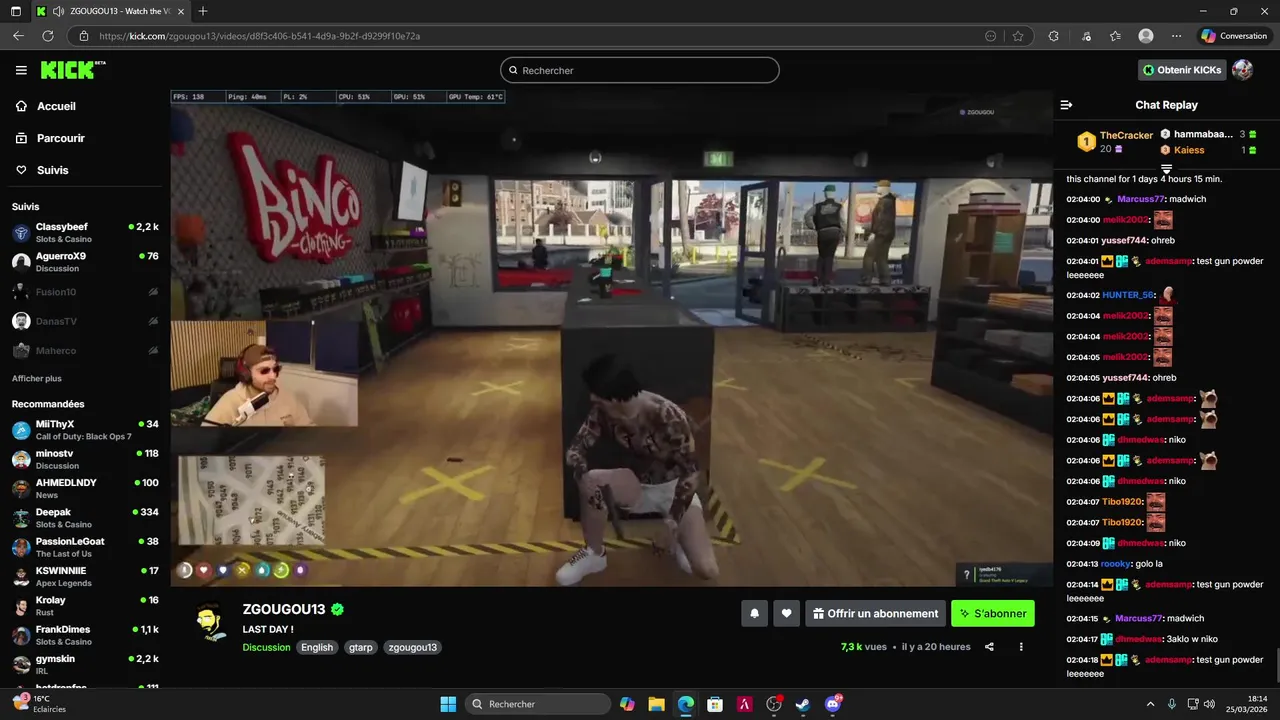1280x720 pixels.
Task: Open recommended channel Krolay
Action: (x=85, y=606)
